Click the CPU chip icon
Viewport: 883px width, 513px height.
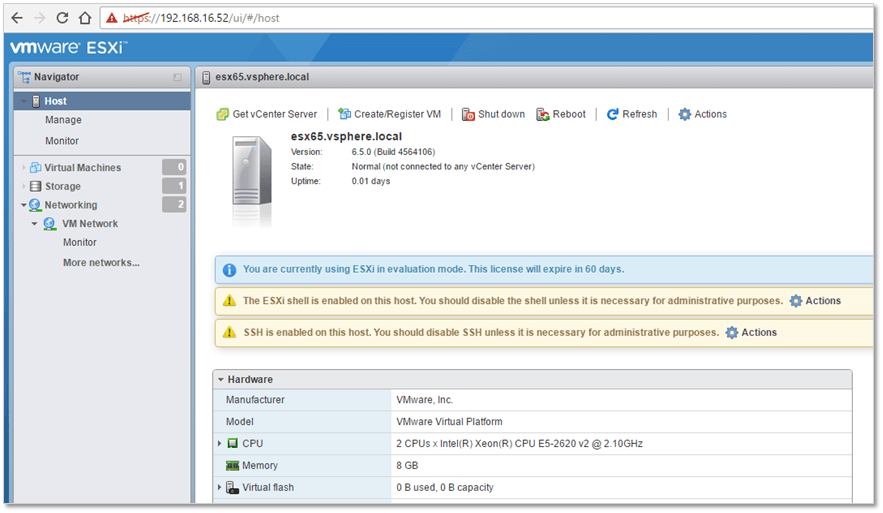pos(232,444)
